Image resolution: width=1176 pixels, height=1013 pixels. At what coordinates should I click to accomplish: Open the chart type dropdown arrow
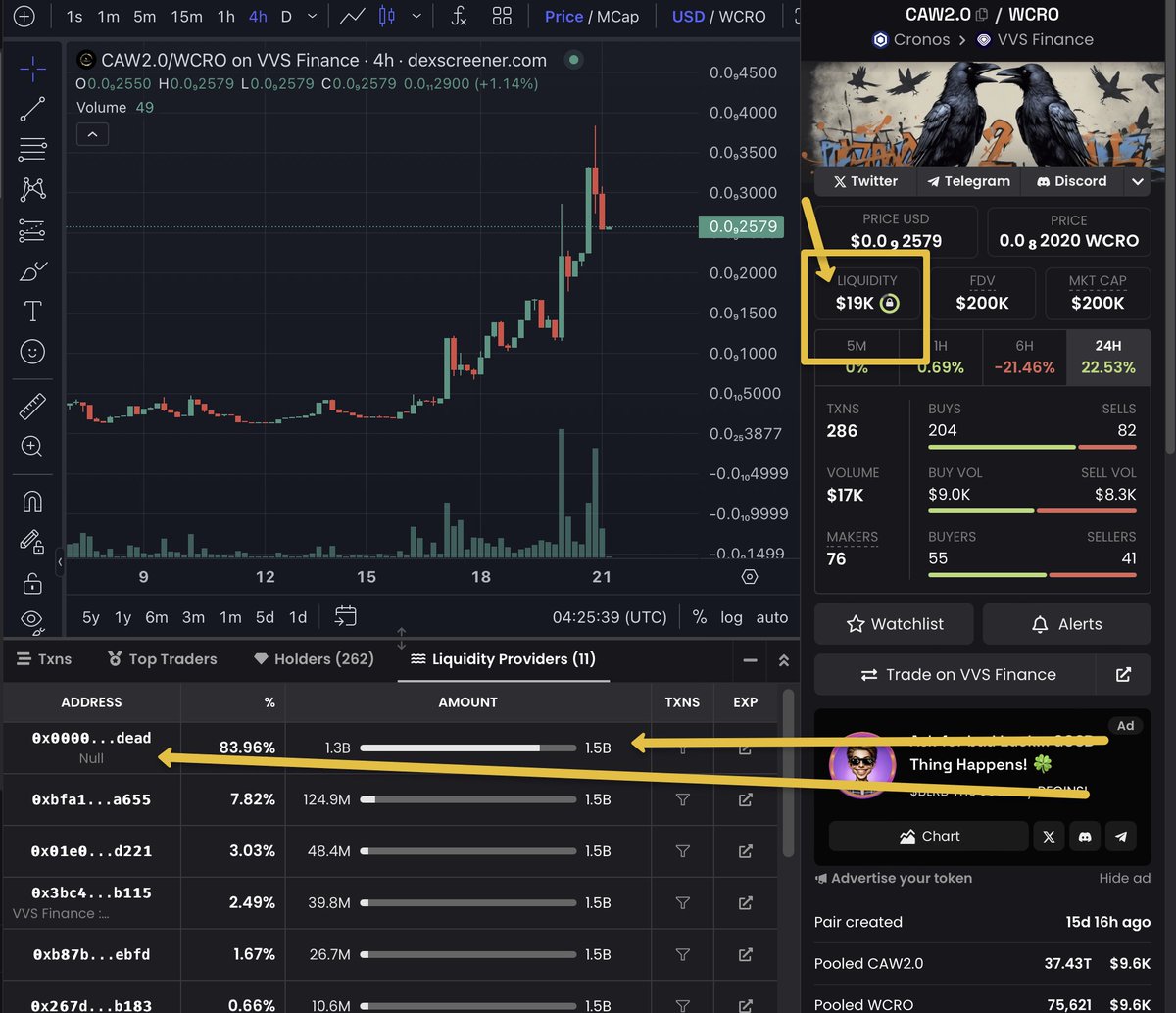(x=418, y=17)
